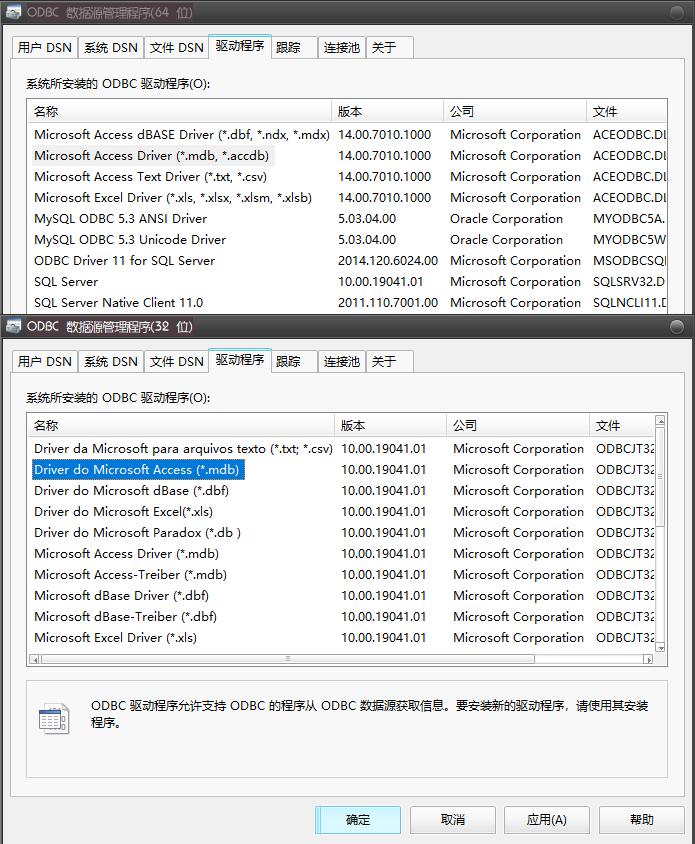Open 关于 tab in 64-bit window

click(390, 47)
